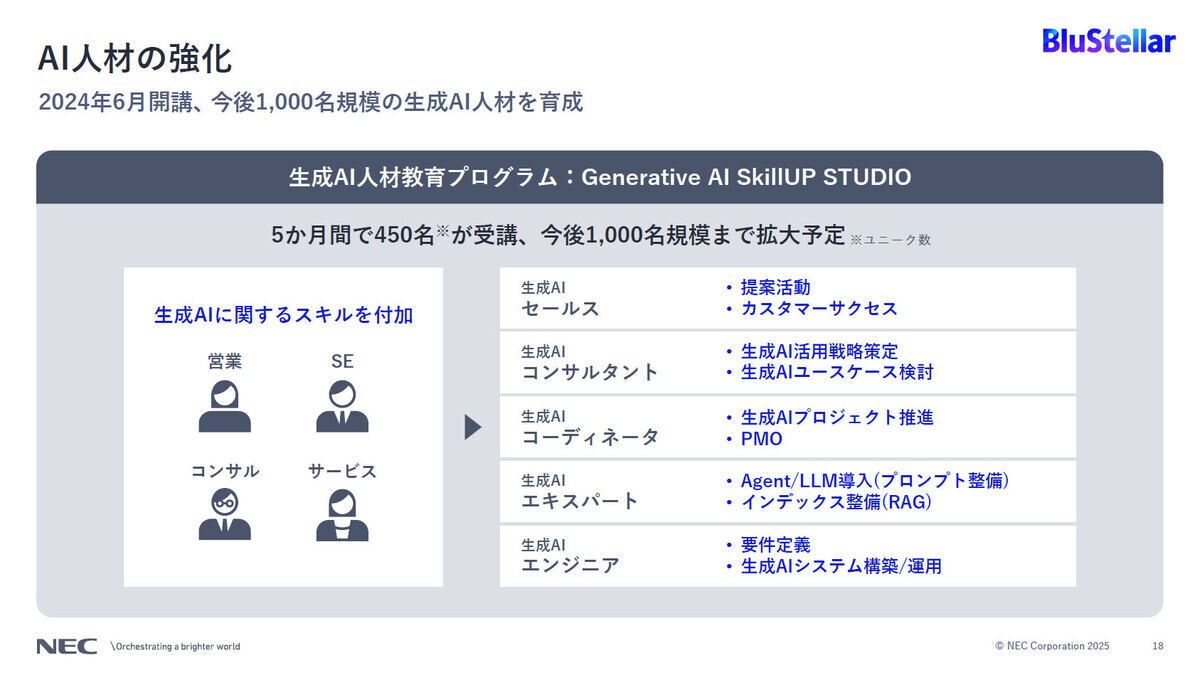The width and height of the screenshot is (1200, 675).
Task: Click the BluStellar logo
Action: (1108, 41)
